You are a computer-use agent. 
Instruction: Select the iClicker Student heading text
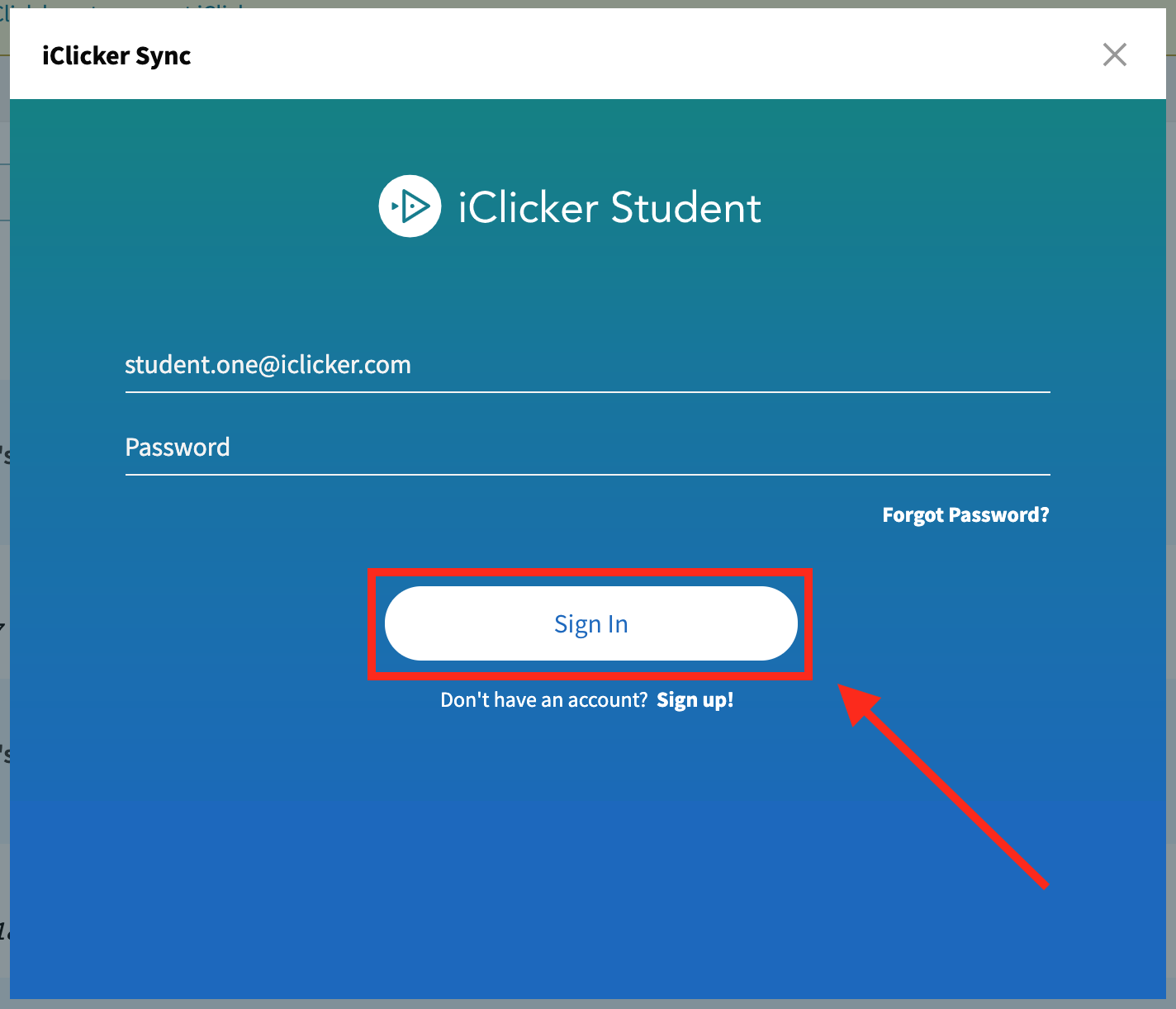[609, 207]
